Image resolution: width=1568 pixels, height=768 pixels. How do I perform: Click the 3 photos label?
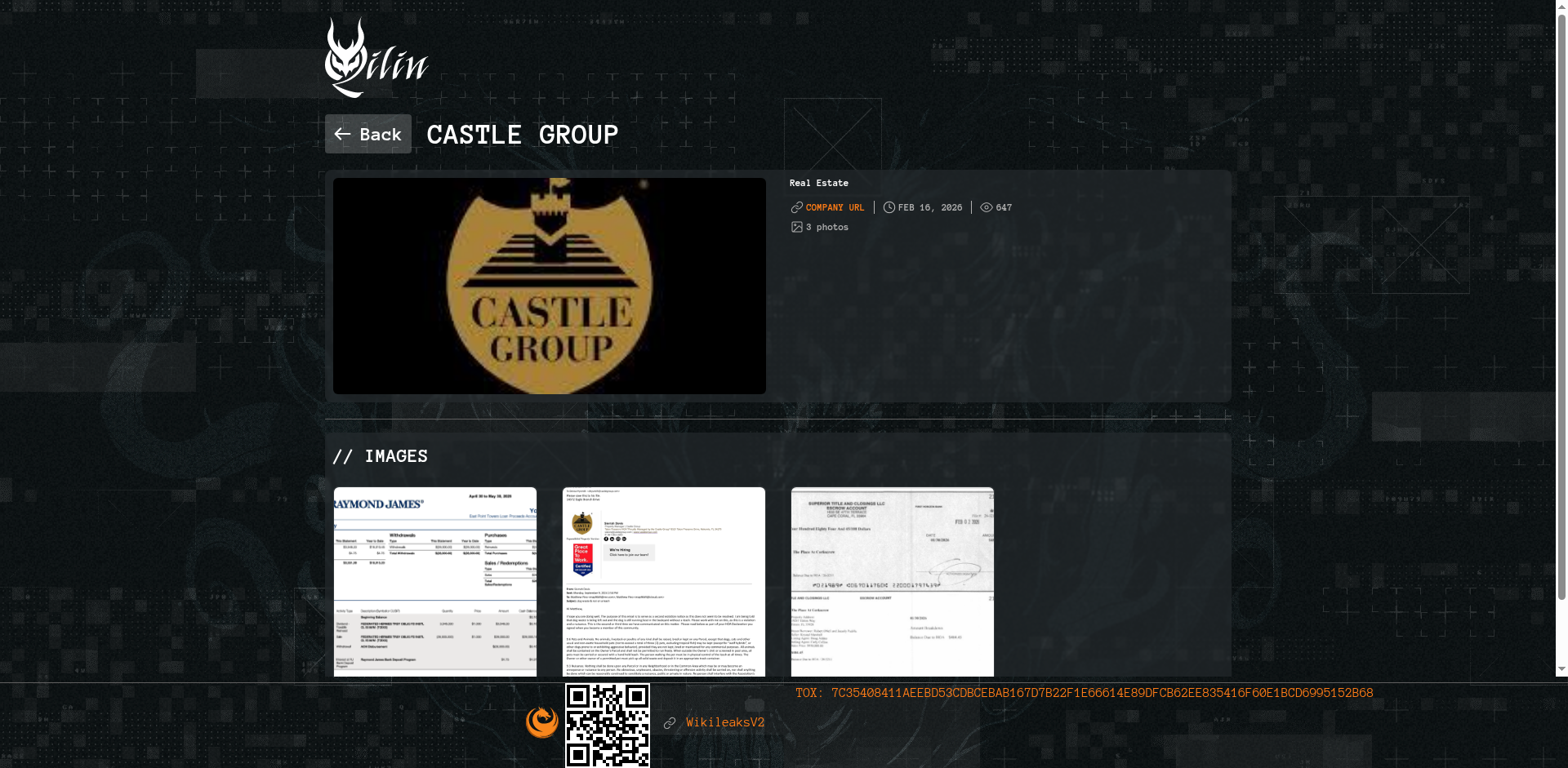[827, 228]
